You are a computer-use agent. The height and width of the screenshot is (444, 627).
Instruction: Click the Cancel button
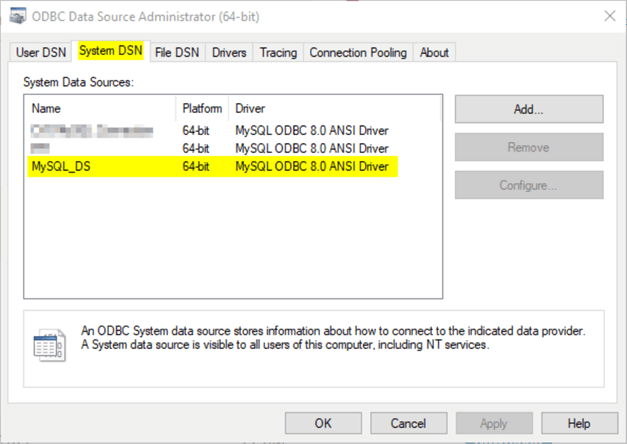point(408,423)
